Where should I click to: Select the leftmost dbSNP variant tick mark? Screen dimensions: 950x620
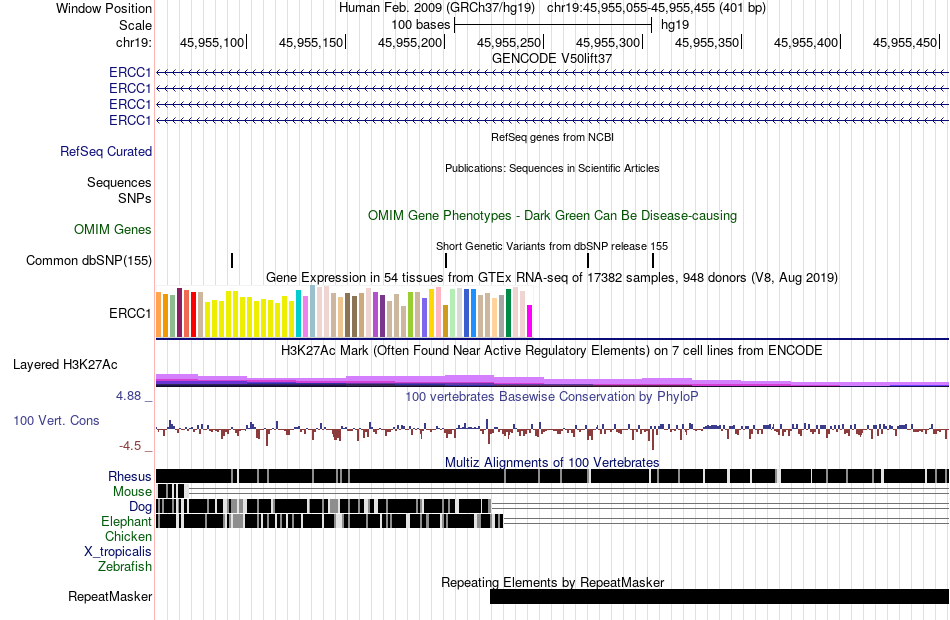[232, 261]
